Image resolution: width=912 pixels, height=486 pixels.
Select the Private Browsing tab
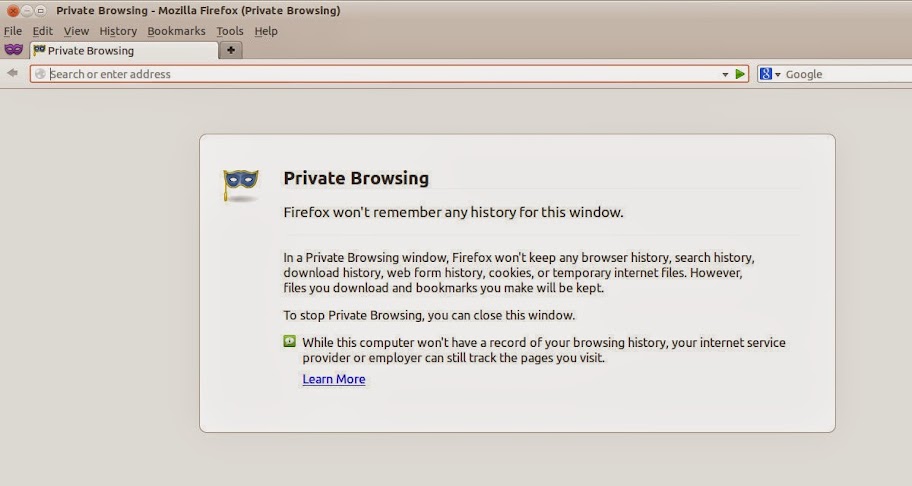pyautogui.click(x=124, y=51)
